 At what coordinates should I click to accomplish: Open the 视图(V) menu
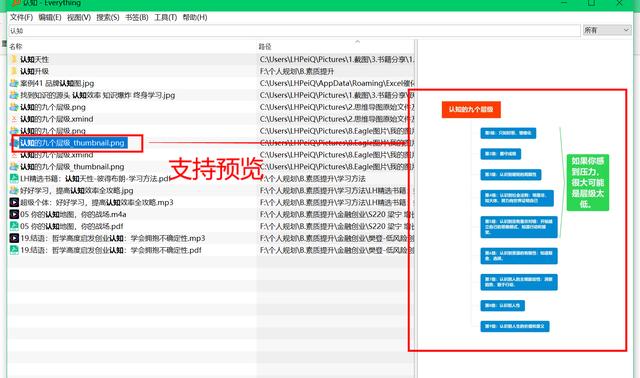[x=79, y=17]
